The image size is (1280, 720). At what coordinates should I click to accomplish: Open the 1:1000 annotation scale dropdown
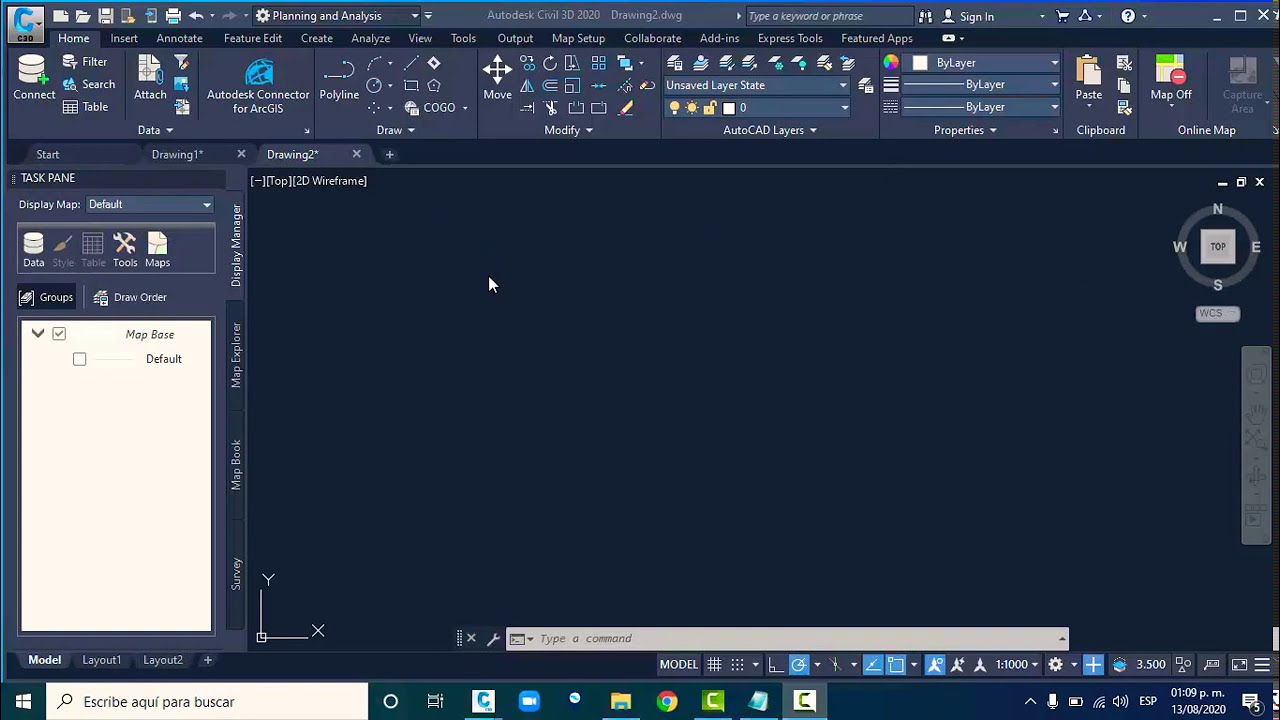tap(1018, 664)
